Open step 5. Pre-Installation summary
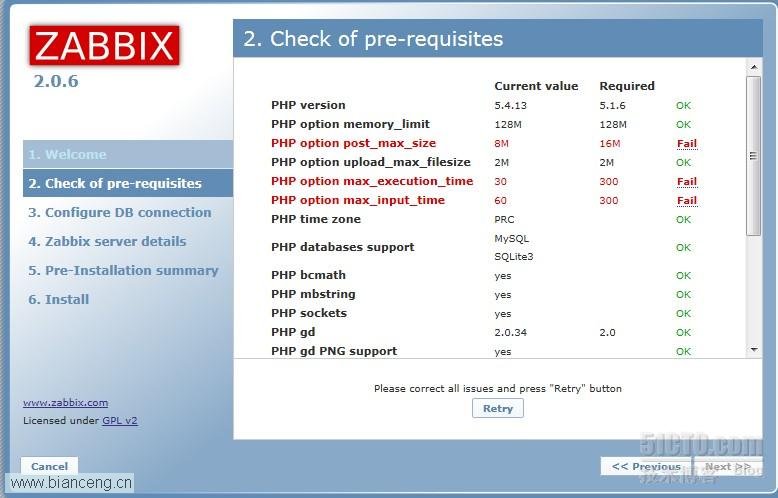The image size is (778, 498). [x=123, y=270]
